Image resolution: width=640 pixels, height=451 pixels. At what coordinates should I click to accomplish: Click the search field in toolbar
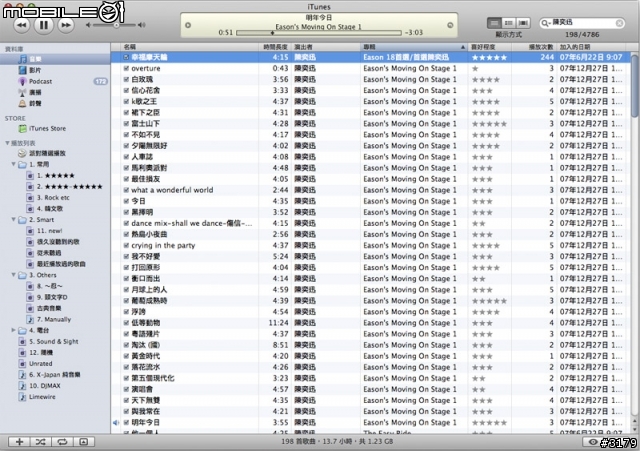point(582,23)
